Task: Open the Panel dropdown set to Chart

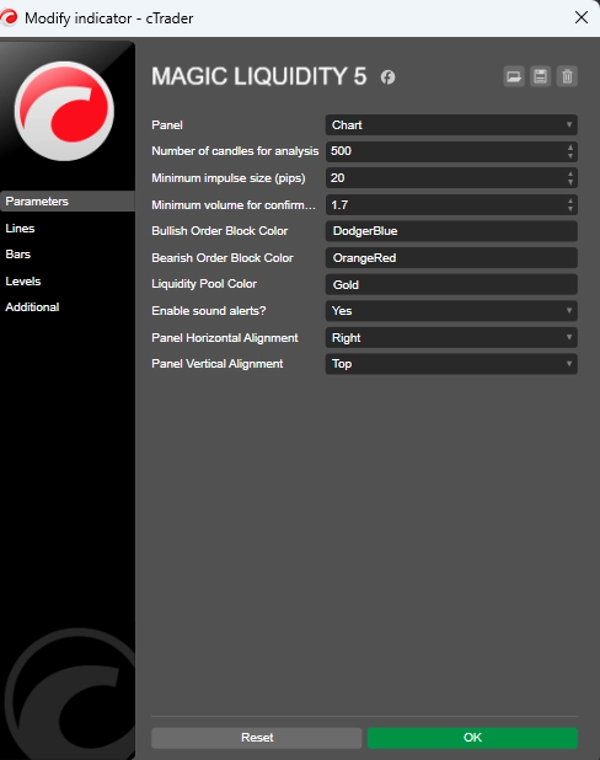Action: tap(451, 125)
